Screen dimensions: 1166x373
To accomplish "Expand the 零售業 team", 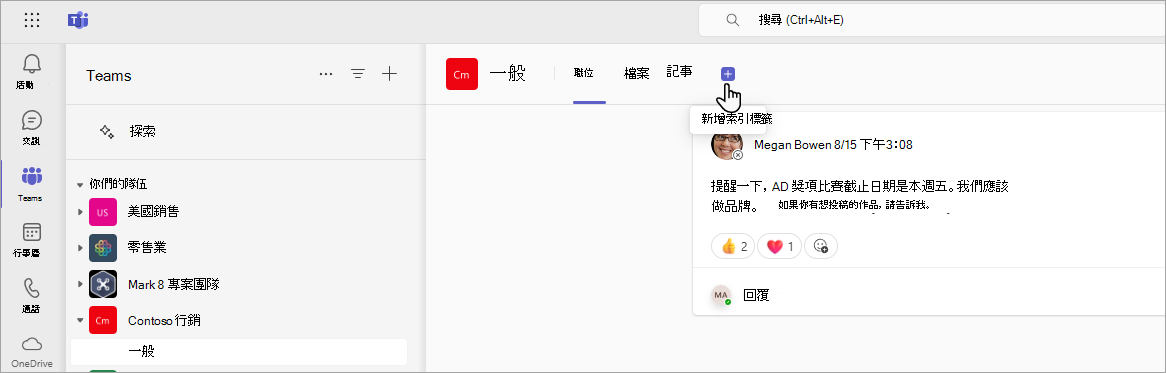I will point(80,247).
